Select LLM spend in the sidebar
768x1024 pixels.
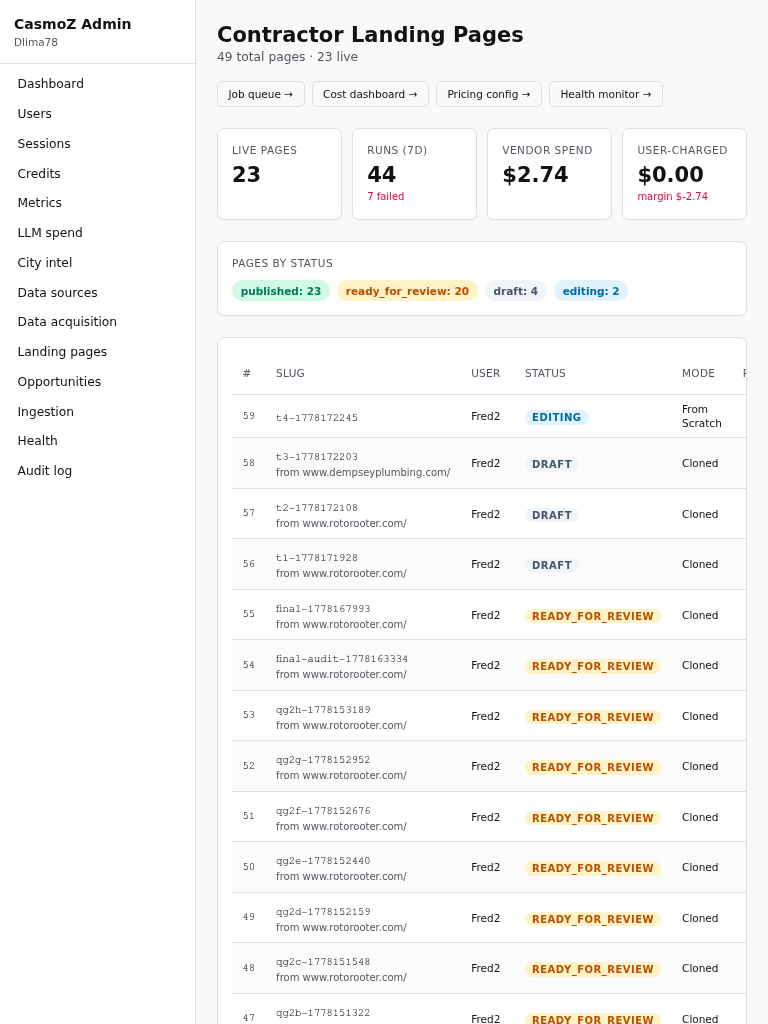click(50, 232)
